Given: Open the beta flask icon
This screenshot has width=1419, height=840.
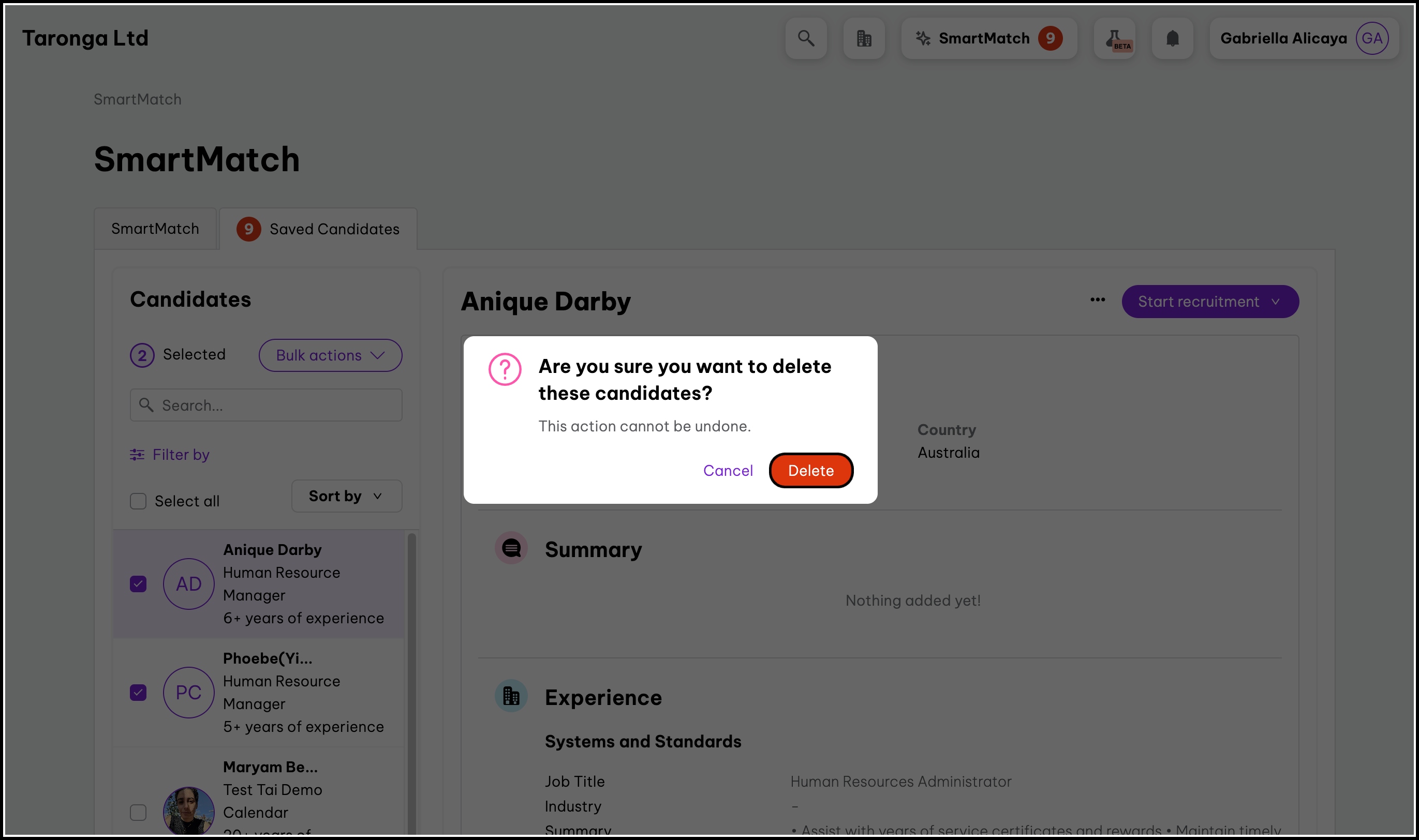Looking at the screenshot, I should tap(1114, 38).
